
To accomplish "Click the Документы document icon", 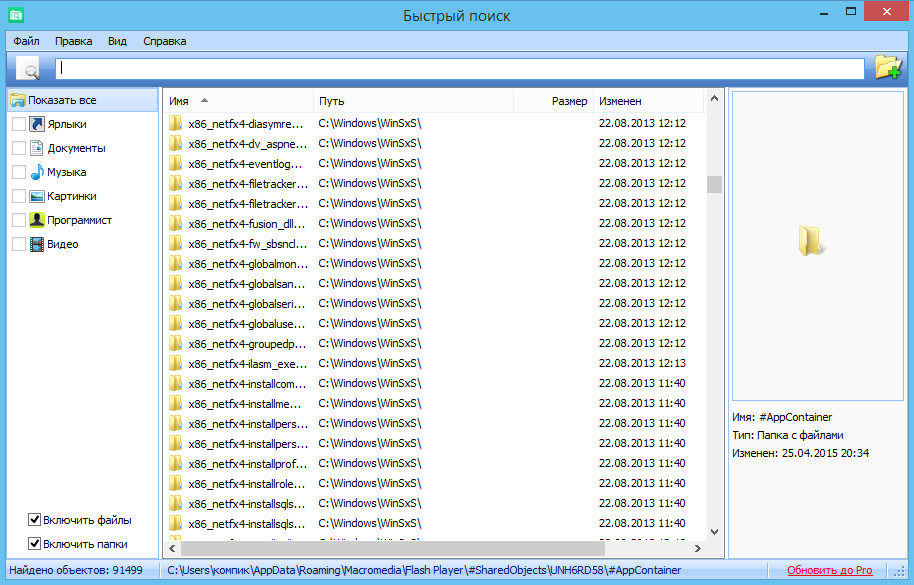I will pyautogui.click(x=37, y=148).
